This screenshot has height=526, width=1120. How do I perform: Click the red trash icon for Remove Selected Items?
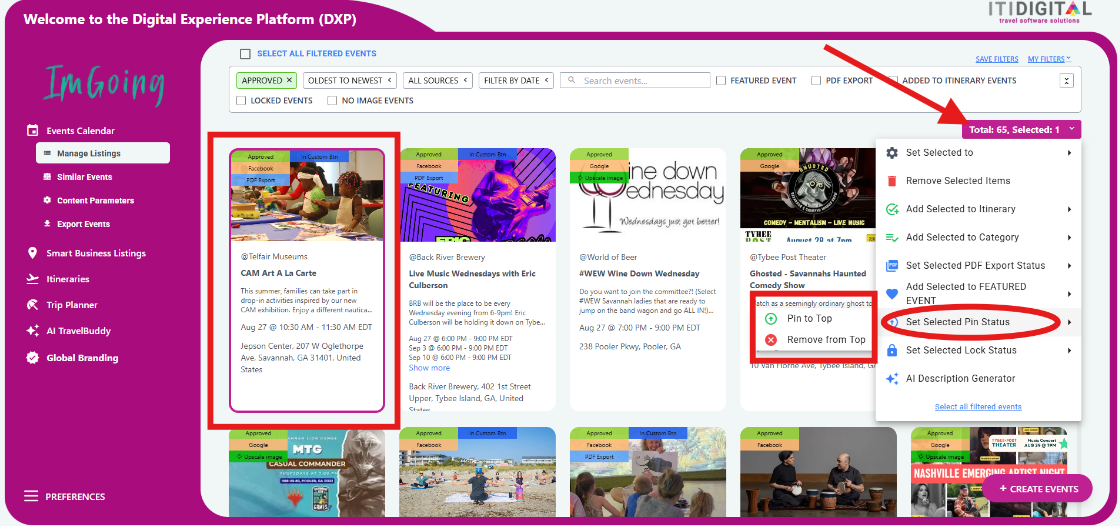pyautogui.click(x=891, y=181)
